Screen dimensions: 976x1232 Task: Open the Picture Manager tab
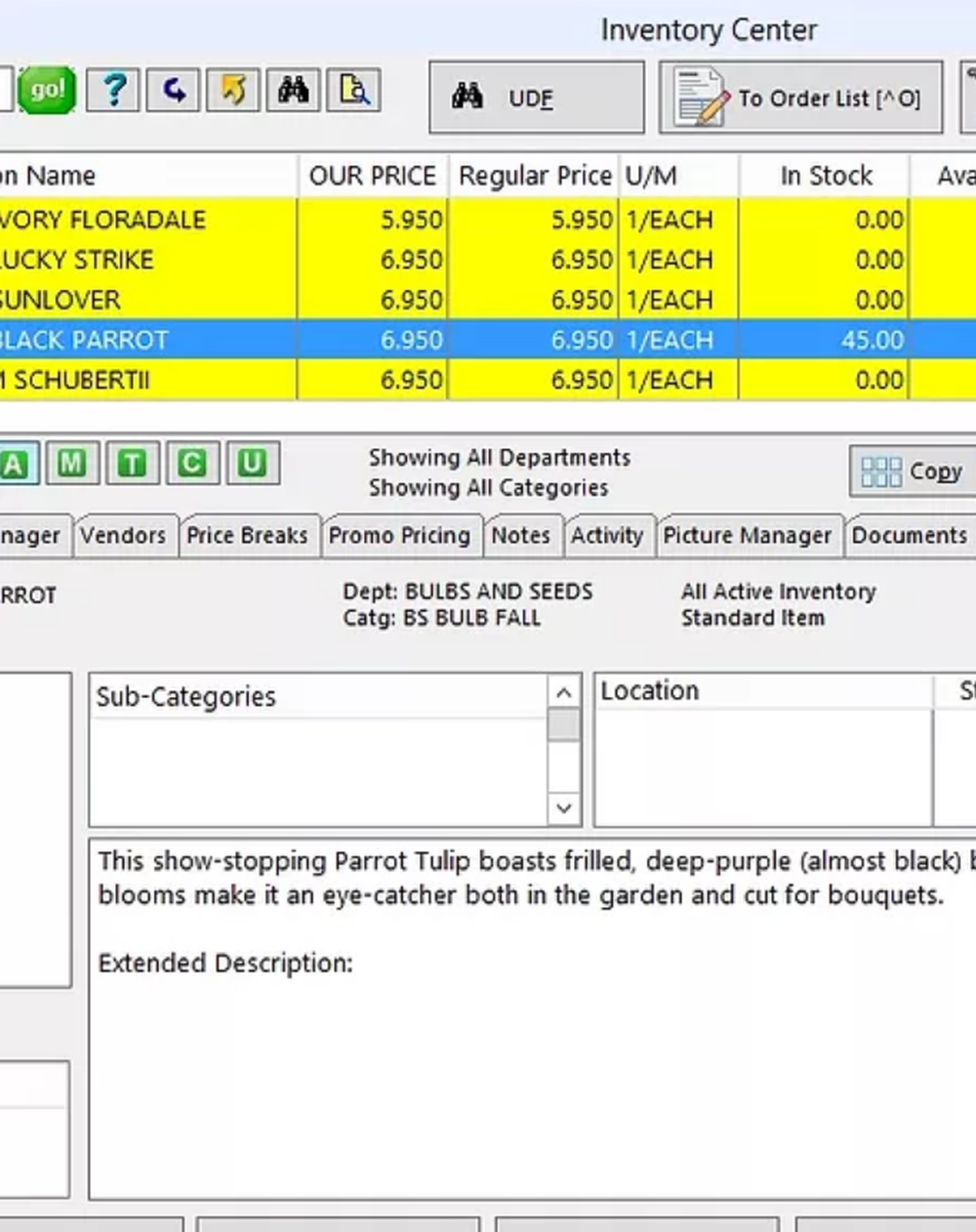pyautogui.click(x=748, y=536)
